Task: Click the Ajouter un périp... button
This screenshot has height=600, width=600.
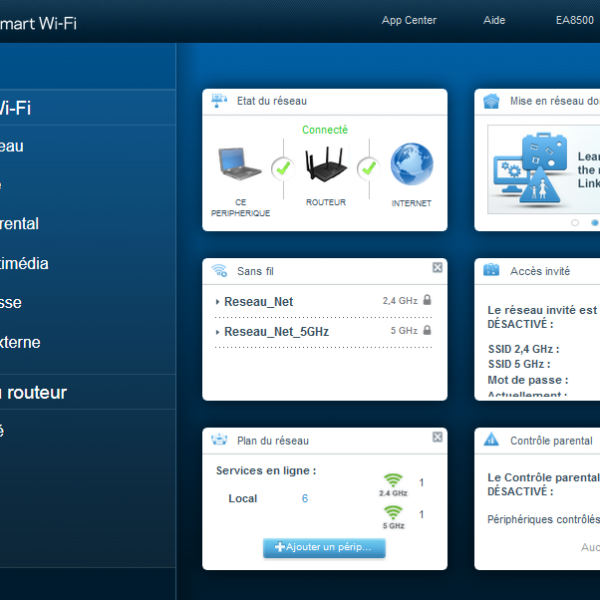Action: click(x=324, y=547)
